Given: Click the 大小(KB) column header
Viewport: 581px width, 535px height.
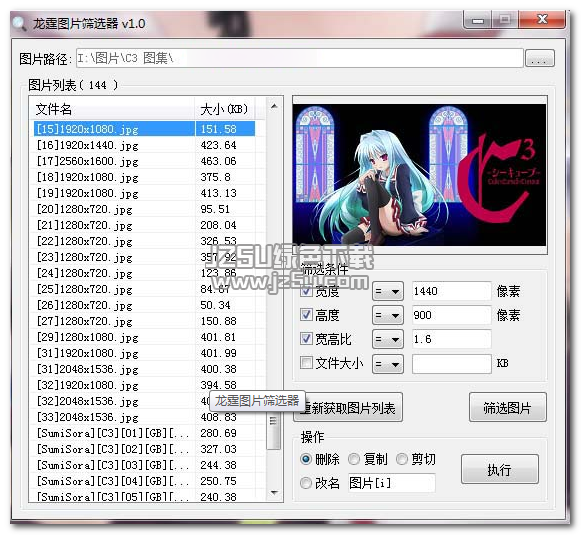Looking at the screenshot, I should click(225, 109).
